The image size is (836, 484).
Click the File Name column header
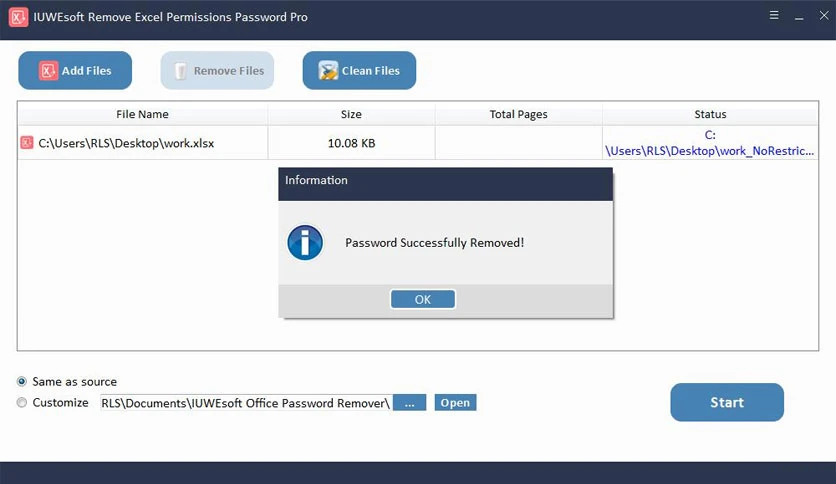point(142,114)
